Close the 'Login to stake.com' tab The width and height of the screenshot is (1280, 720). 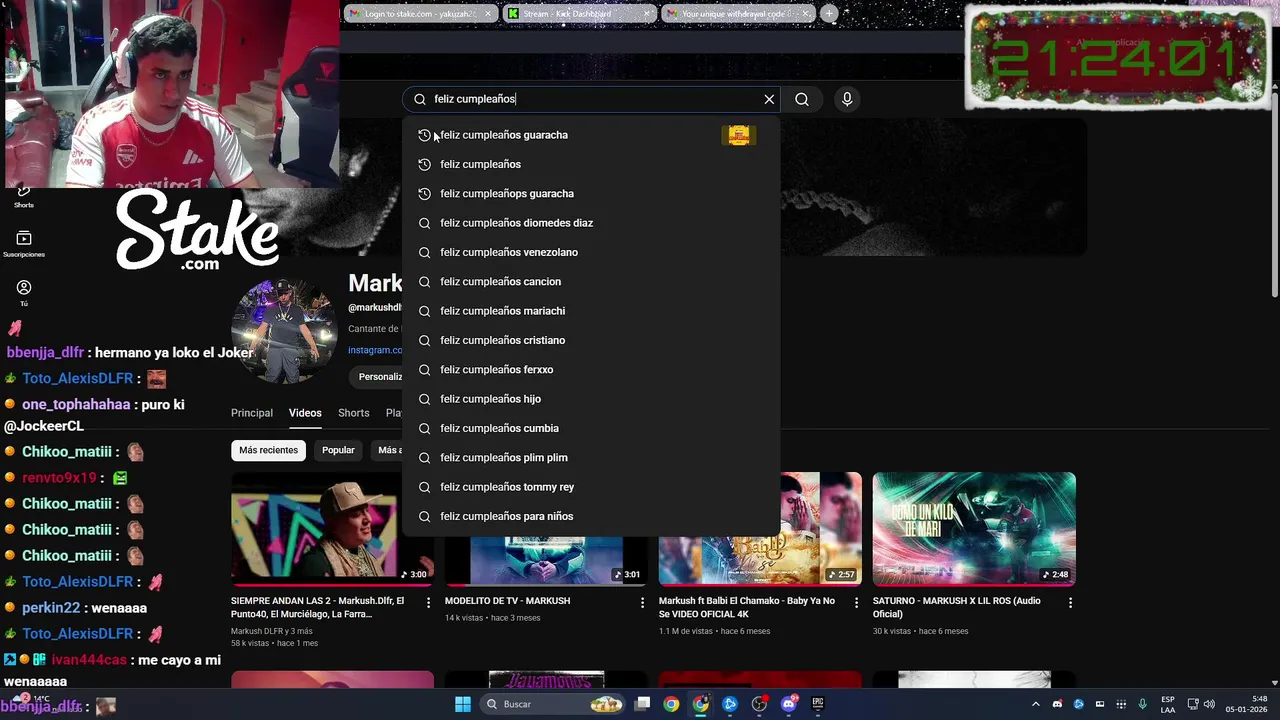pos(488,14)
